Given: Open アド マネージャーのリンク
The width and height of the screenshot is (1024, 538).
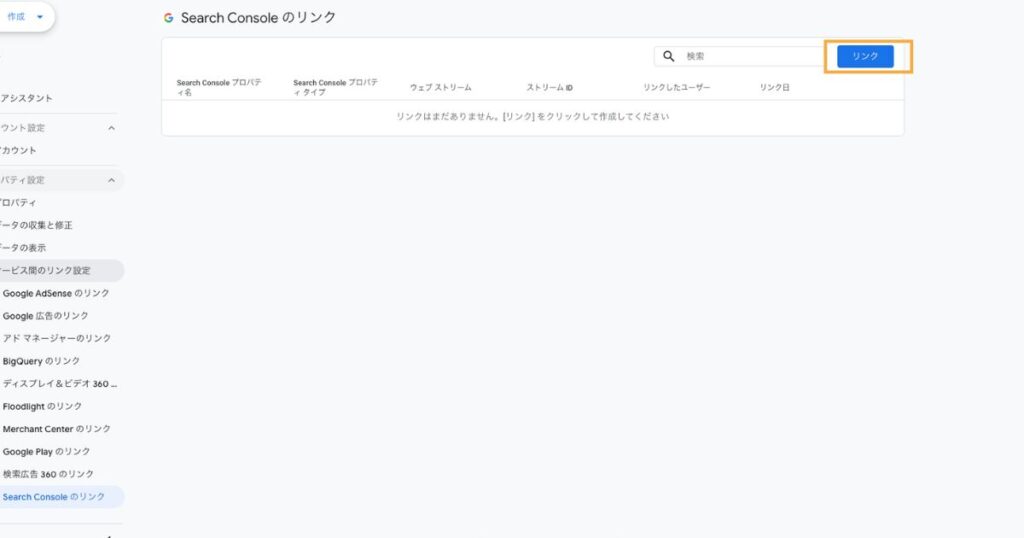Looking at the screenshot, I should (x=57, y=338).
